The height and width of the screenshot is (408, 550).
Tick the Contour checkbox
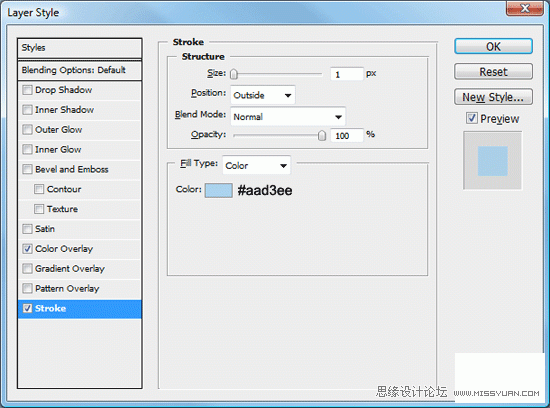[x=39, y=189]
